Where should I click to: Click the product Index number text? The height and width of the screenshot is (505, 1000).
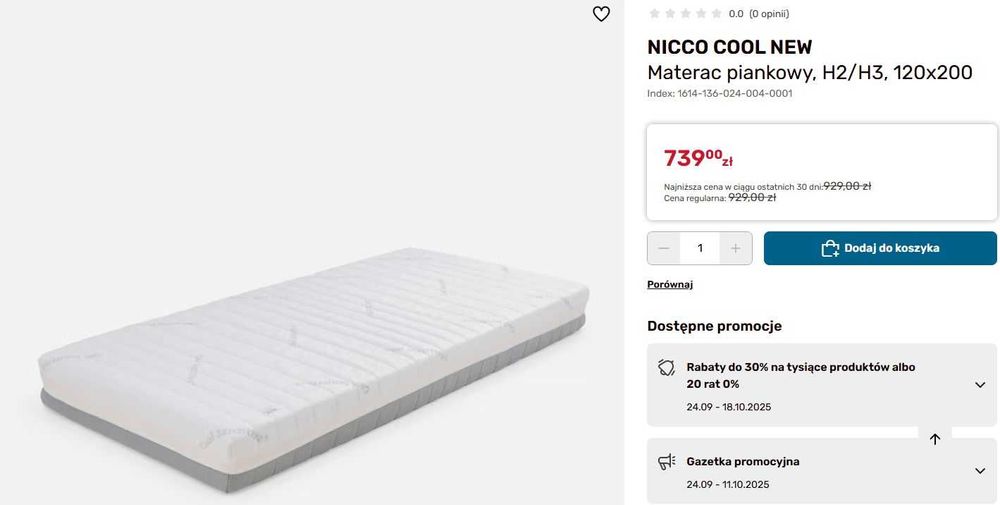[720, 94]
